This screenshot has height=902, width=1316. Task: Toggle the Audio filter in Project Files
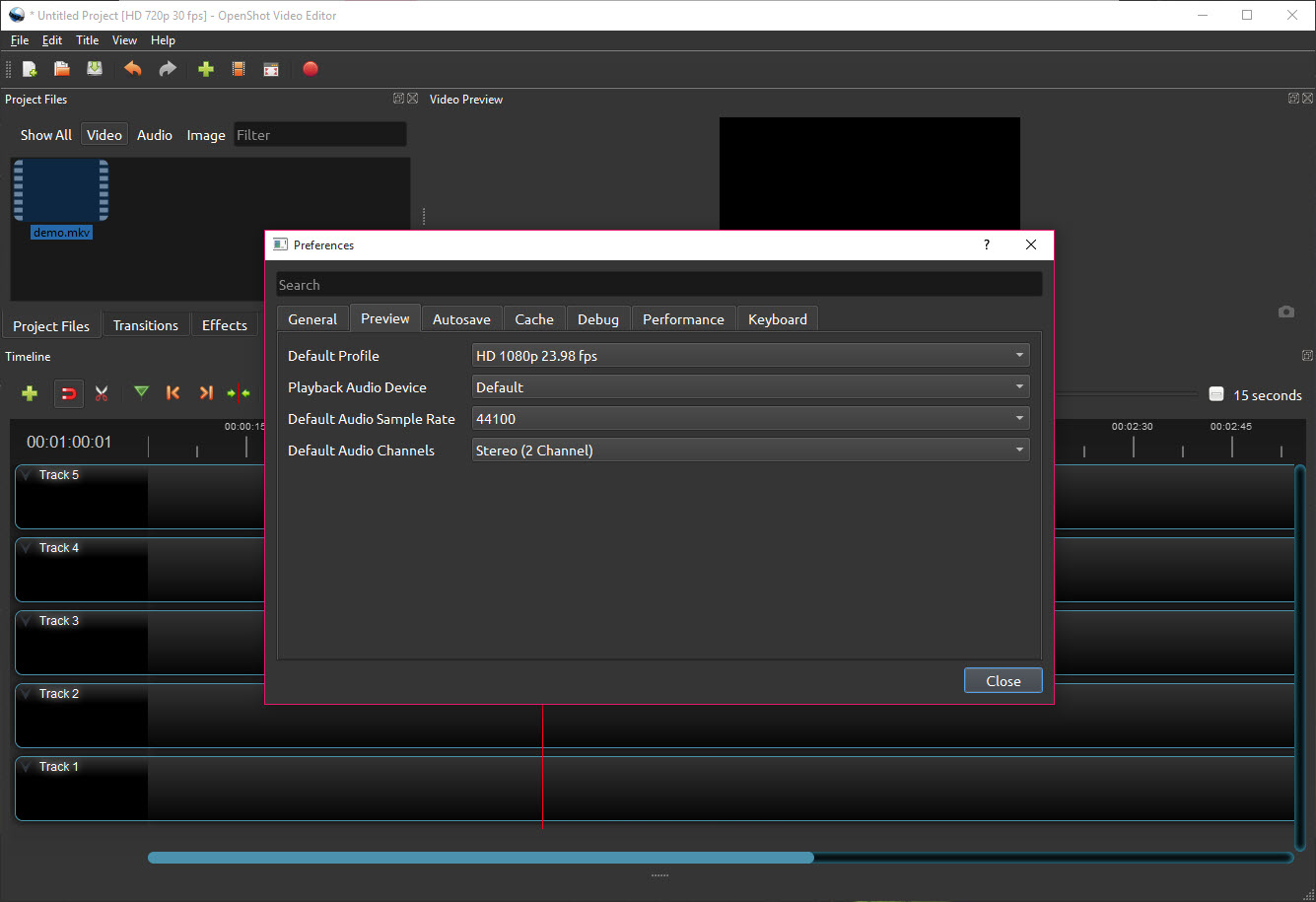click(x=155, y=135)
